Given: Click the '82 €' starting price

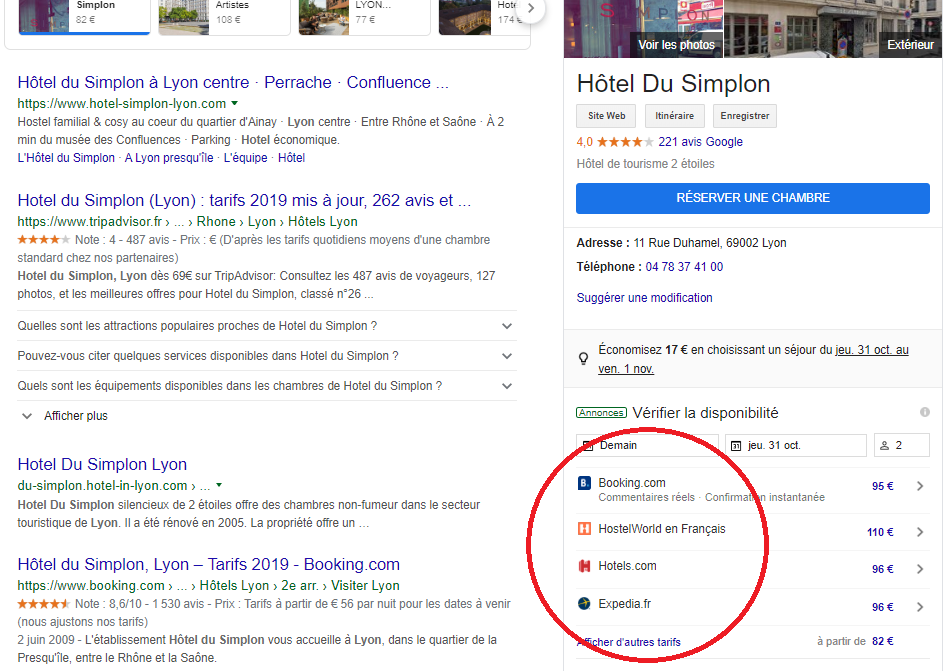Looking at the screenshot, I should point(883,641).
